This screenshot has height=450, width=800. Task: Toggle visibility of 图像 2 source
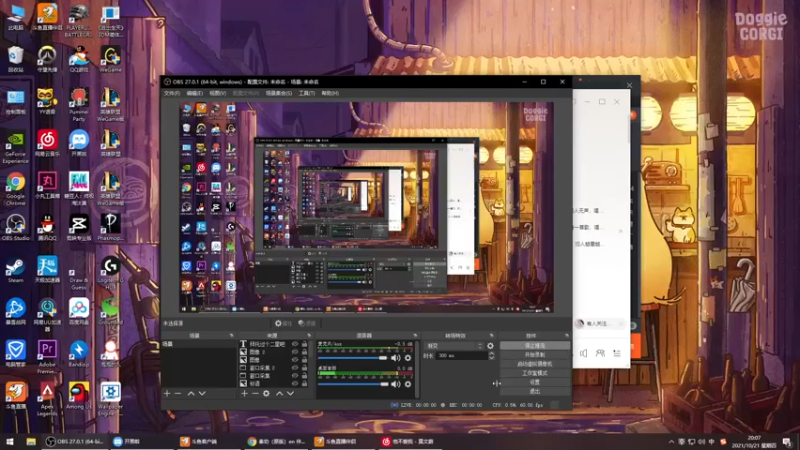point(295,352)
